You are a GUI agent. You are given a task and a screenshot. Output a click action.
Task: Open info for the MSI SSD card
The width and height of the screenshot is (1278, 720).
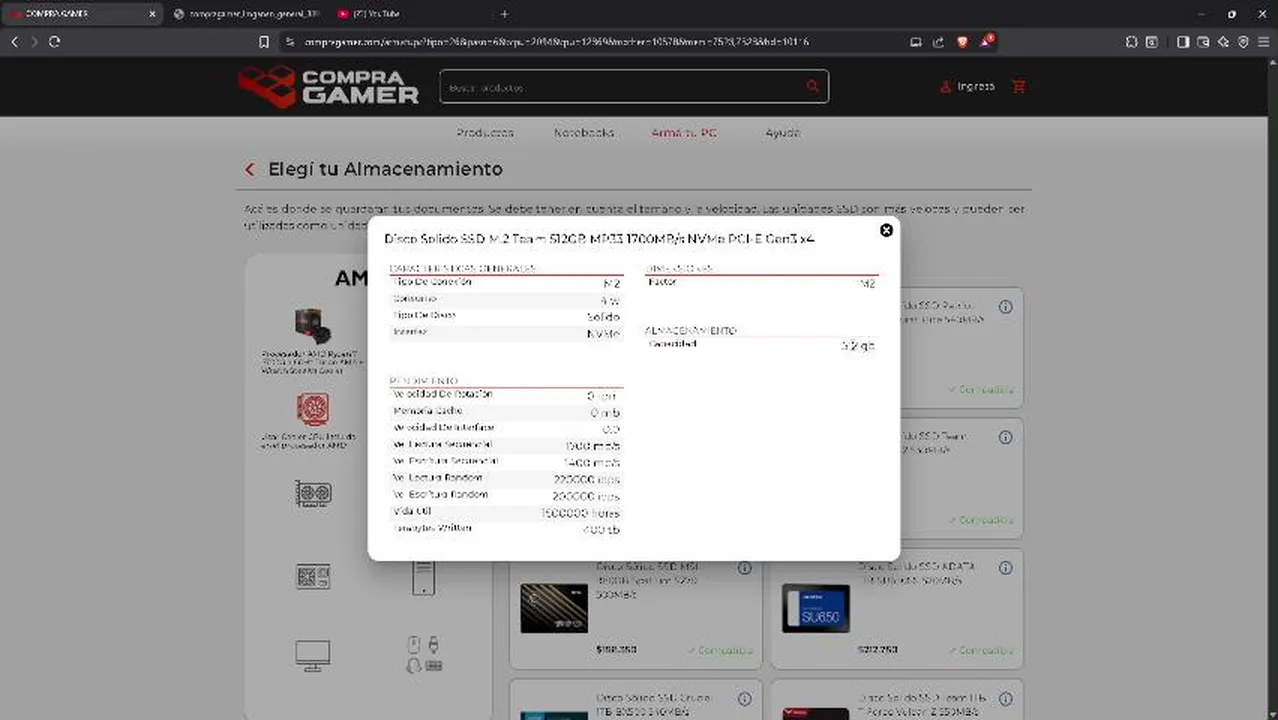(744, 568)
